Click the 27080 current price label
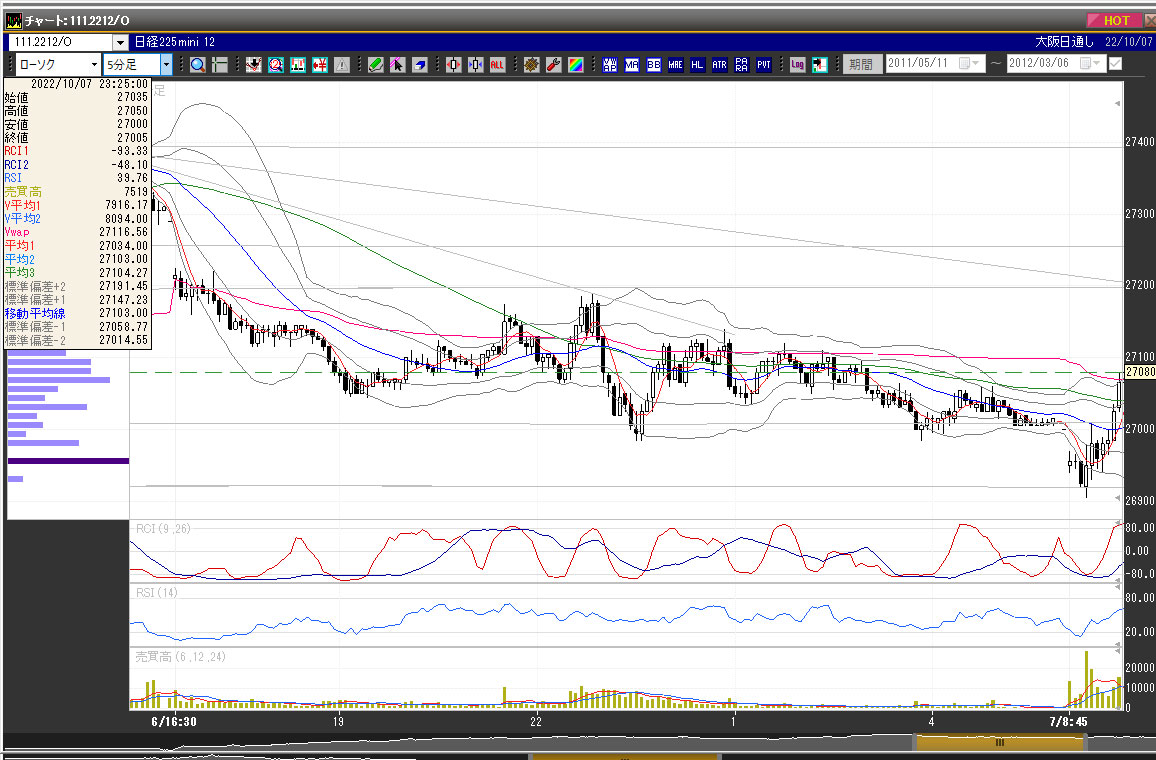This screenshot has width=1156, height=760. point(1140,372)
